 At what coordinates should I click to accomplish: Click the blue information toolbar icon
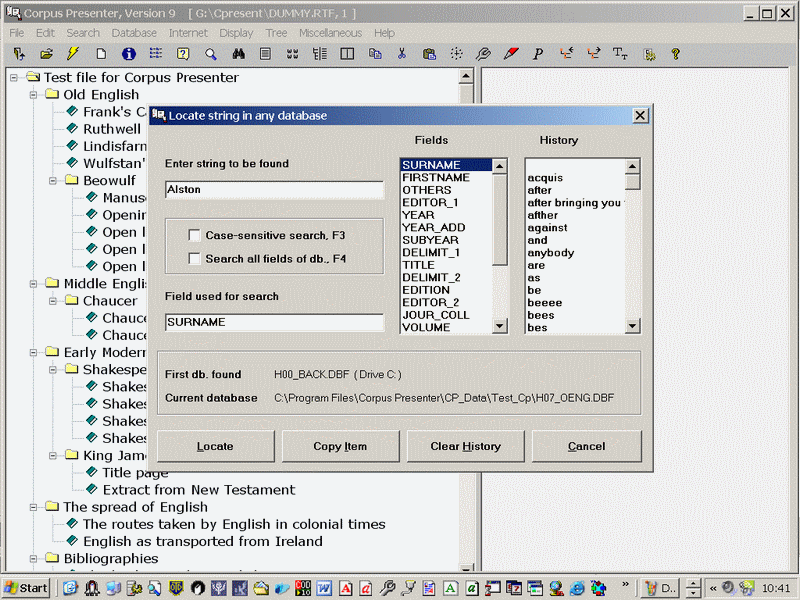tap(129, 54)
